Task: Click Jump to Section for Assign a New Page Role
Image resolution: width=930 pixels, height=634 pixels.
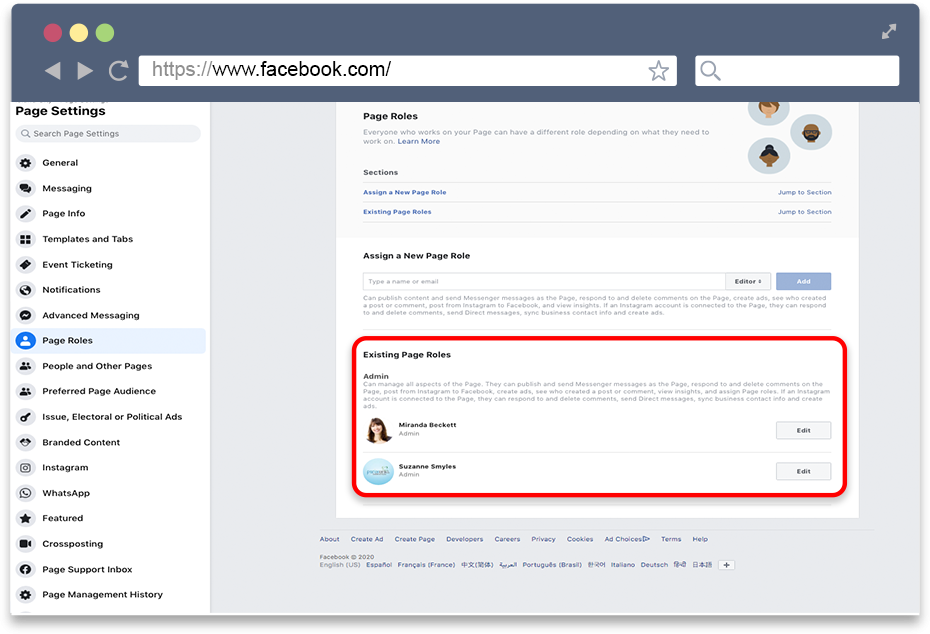Action: pos(804,192)
